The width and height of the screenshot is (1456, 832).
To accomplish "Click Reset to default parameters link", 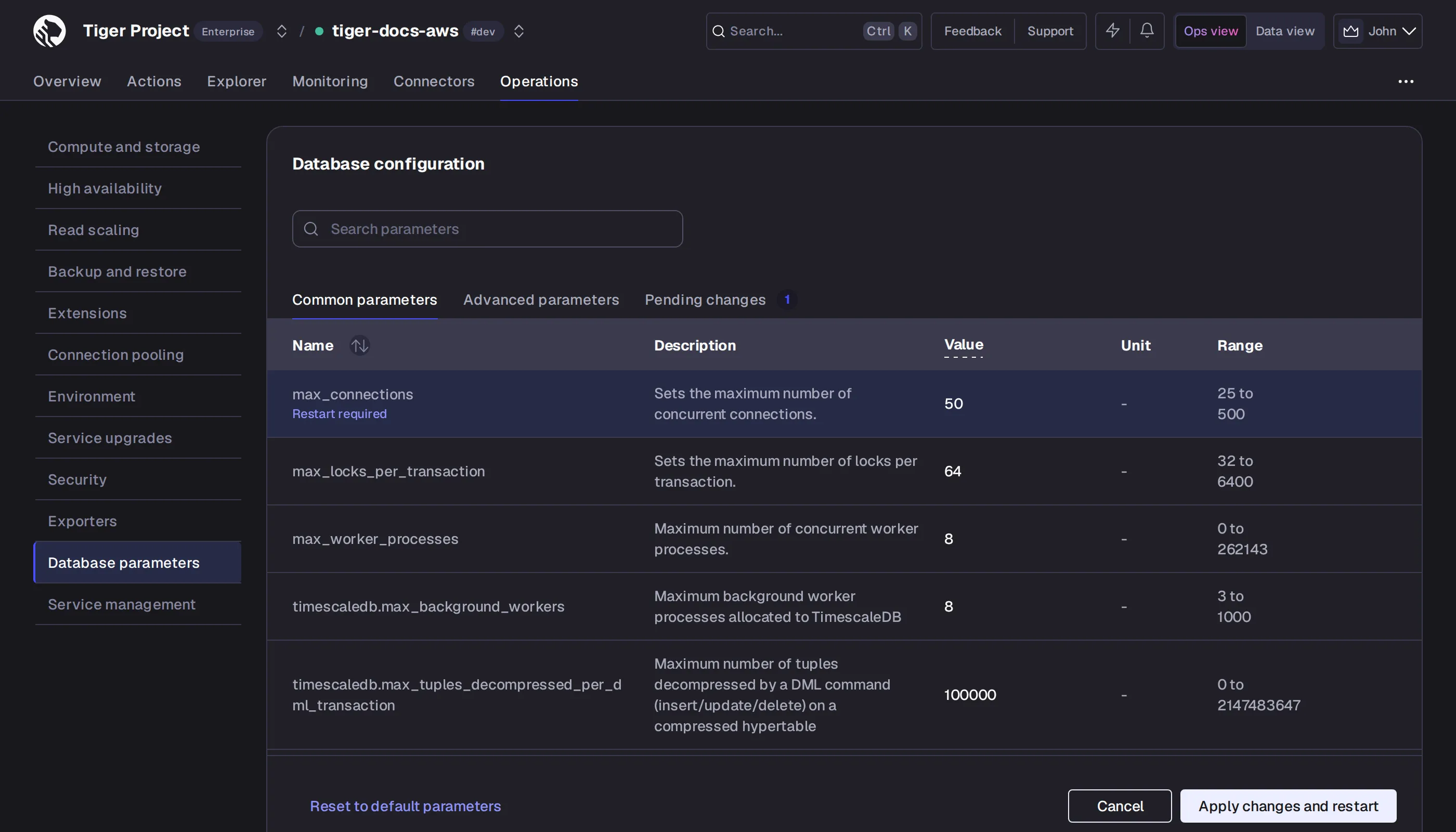I will [x=405, y=807].
